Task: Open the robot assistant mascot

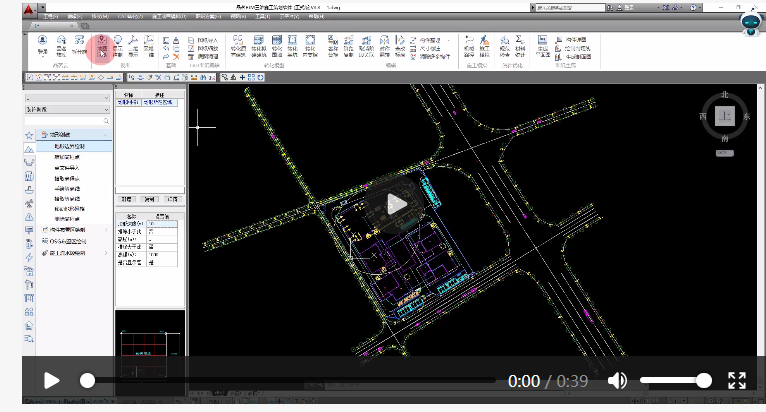Action: pos(750,23)
